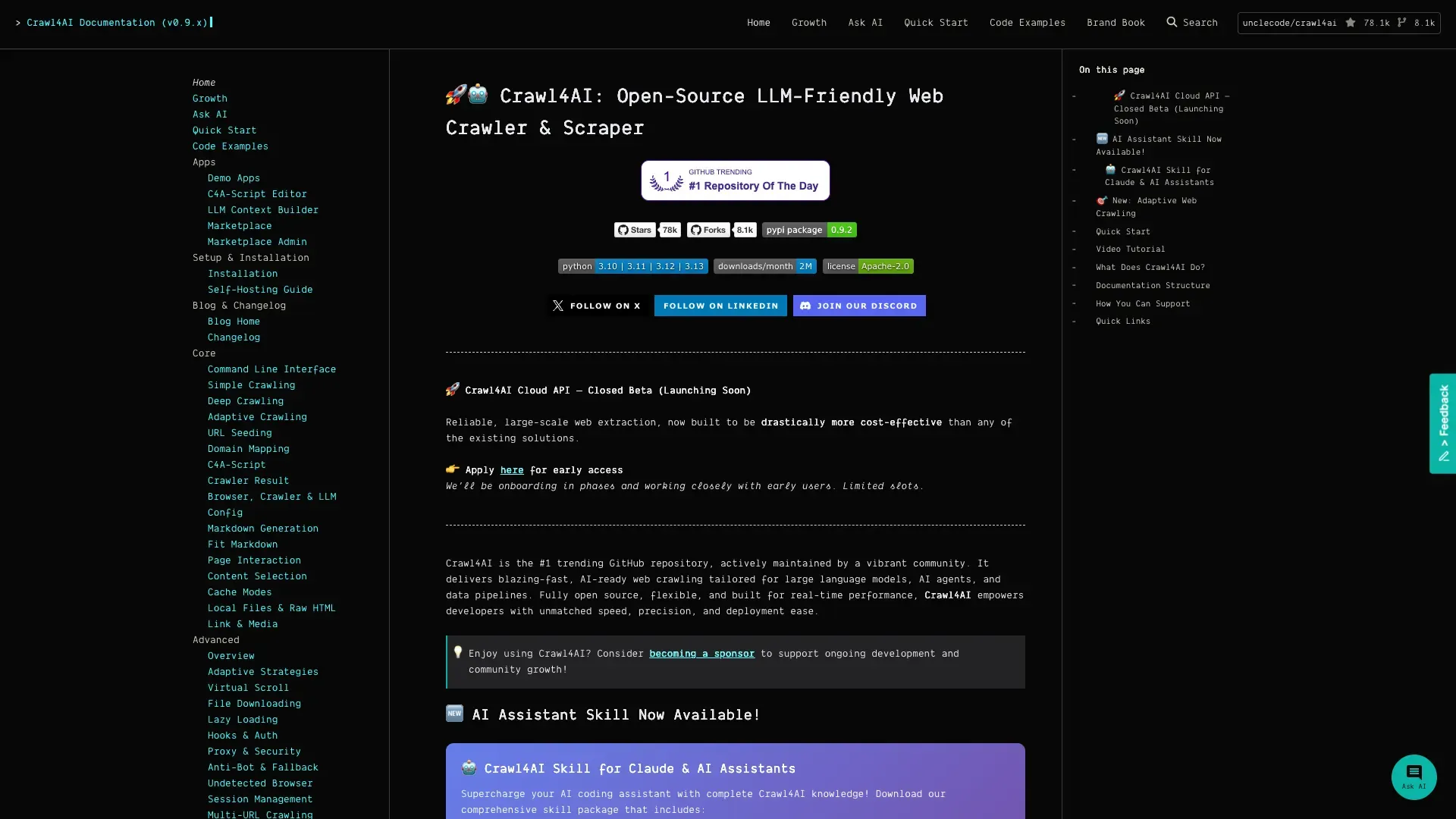Select Demo Apps in sidebar
The height and width of the screenshot is (819, 1456).
tap(234, 178)
